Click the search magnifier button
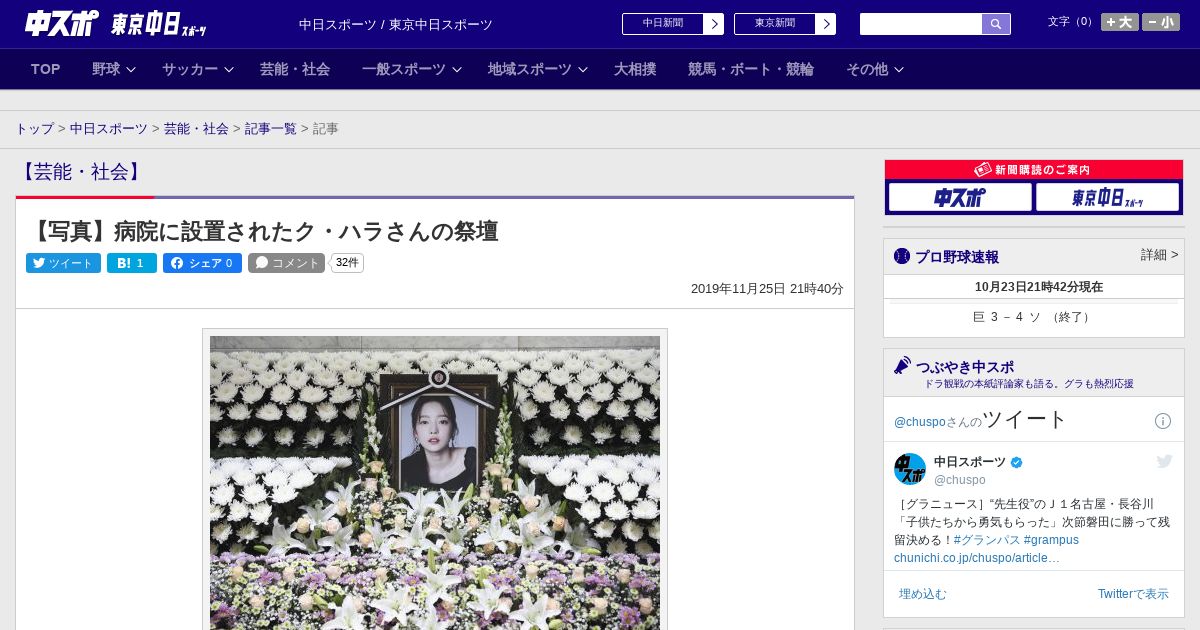 pos(996,24)
